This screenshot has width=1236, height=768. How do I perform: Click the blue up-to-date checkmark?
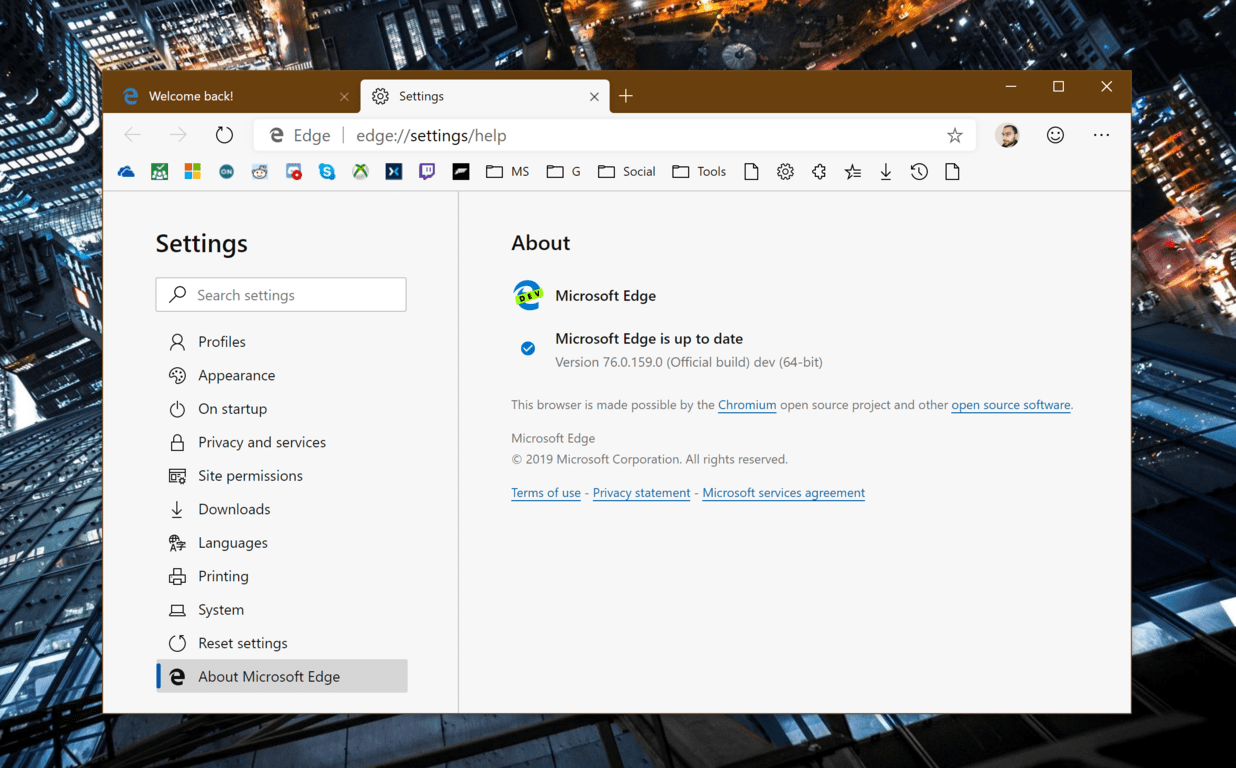pyautogui.click(x=528, y=348)
